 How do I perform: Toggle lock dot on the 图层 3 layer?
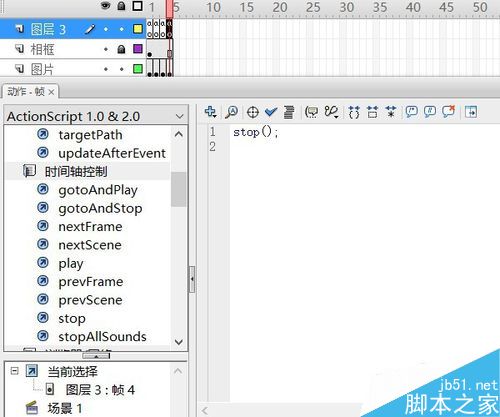point(121,29)
